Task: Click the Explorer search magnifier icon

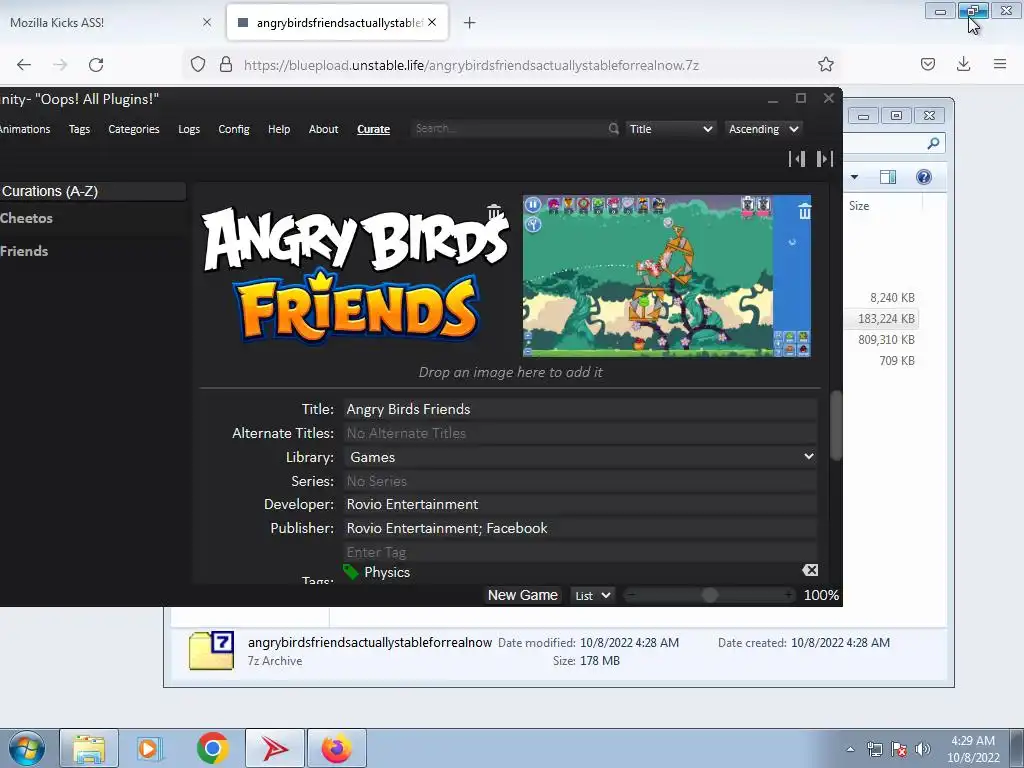Action: click(933, 143)
